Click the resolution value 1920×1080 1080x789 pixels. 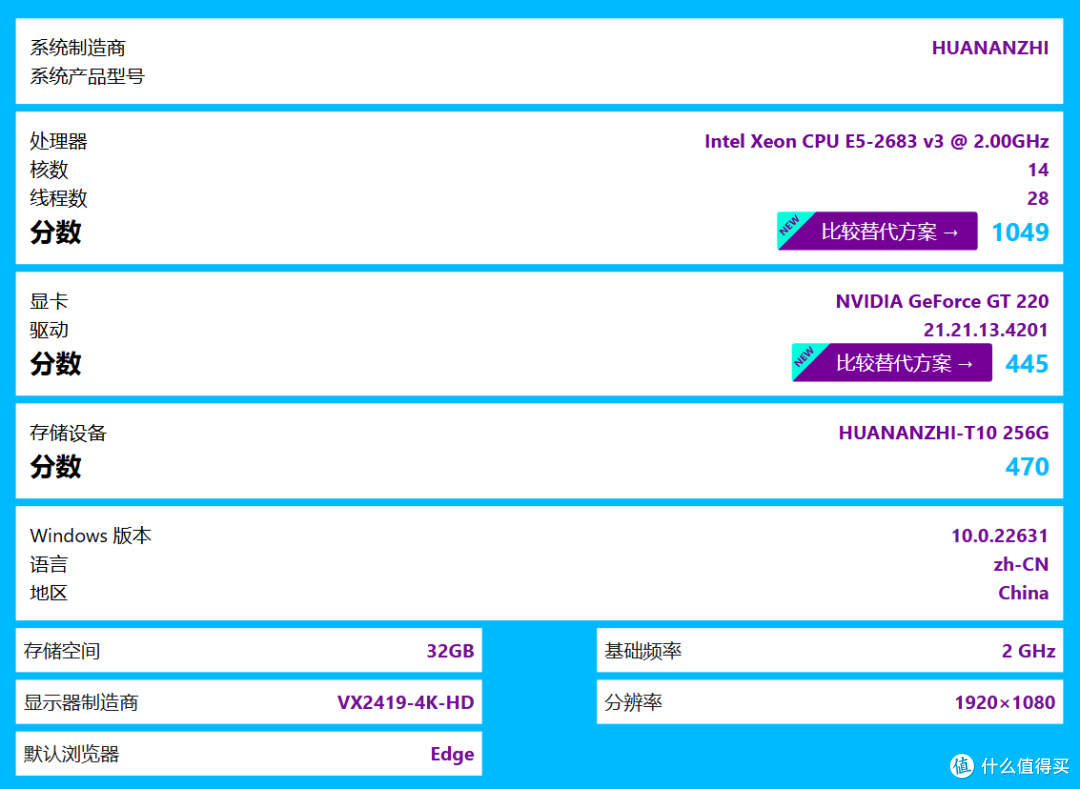tap(1005, 702)
